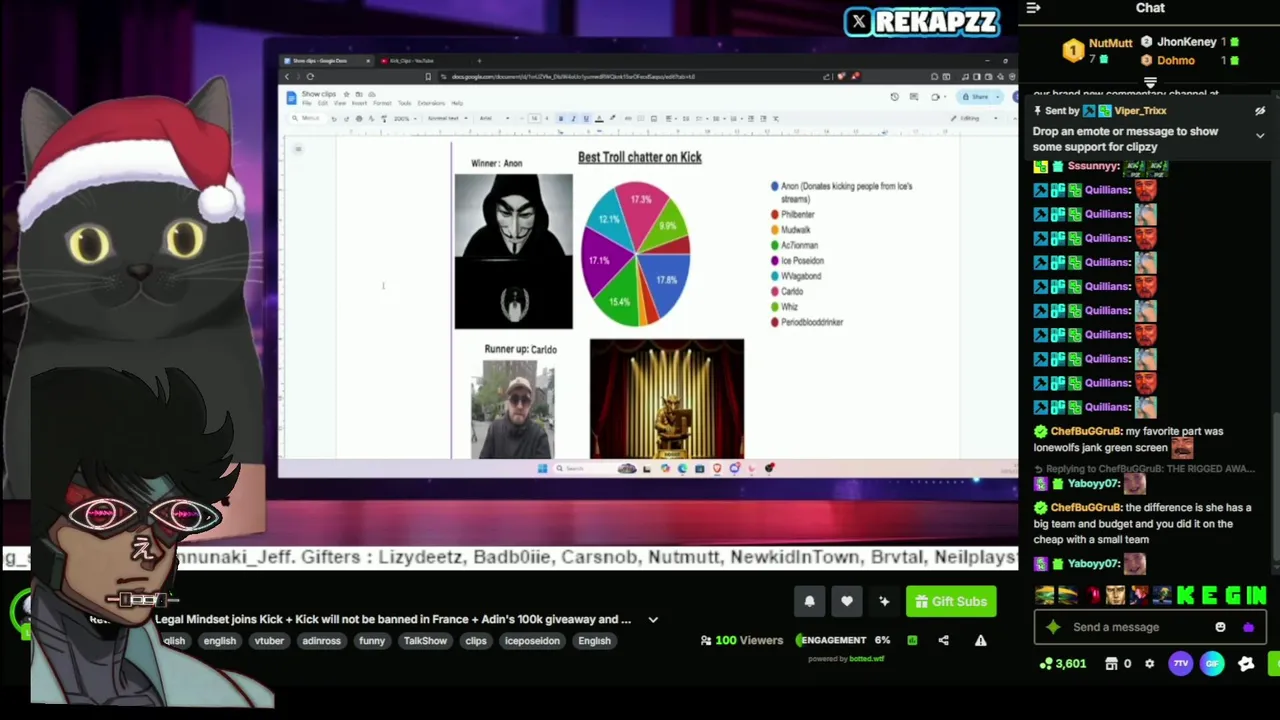Select the Show clips Google Docs tab
Image resolution: width=1280 pixels, height=720 pixels.
(x=325, y=61)
